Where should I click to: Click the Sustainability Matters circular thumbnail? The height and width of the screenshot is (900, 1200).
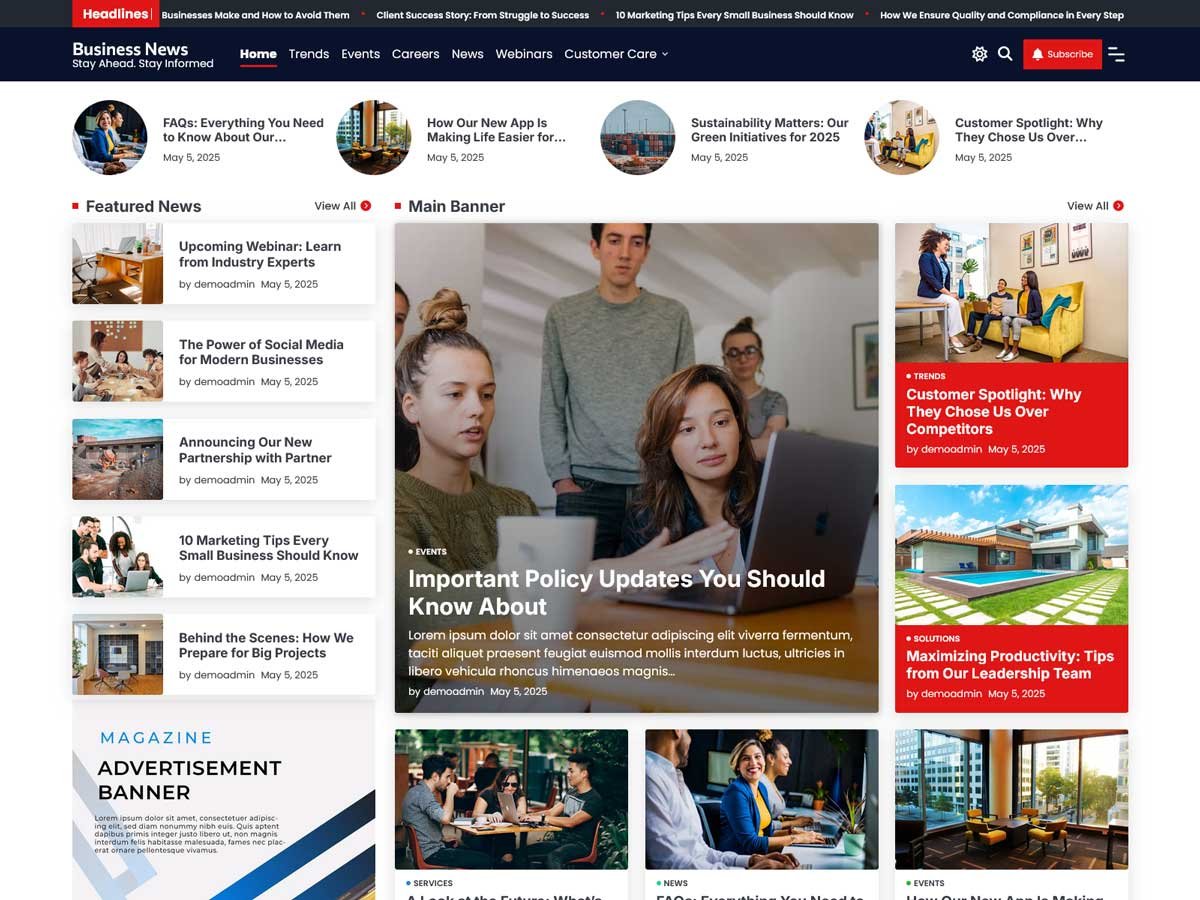coord(638,138)
